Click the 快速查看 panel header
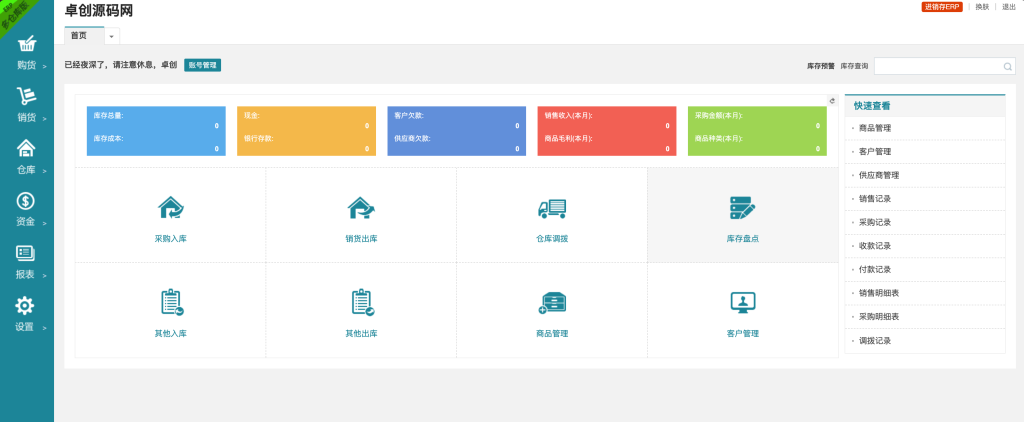The width and height of the screenshot is (1024, 422). [x=925, y=106]
